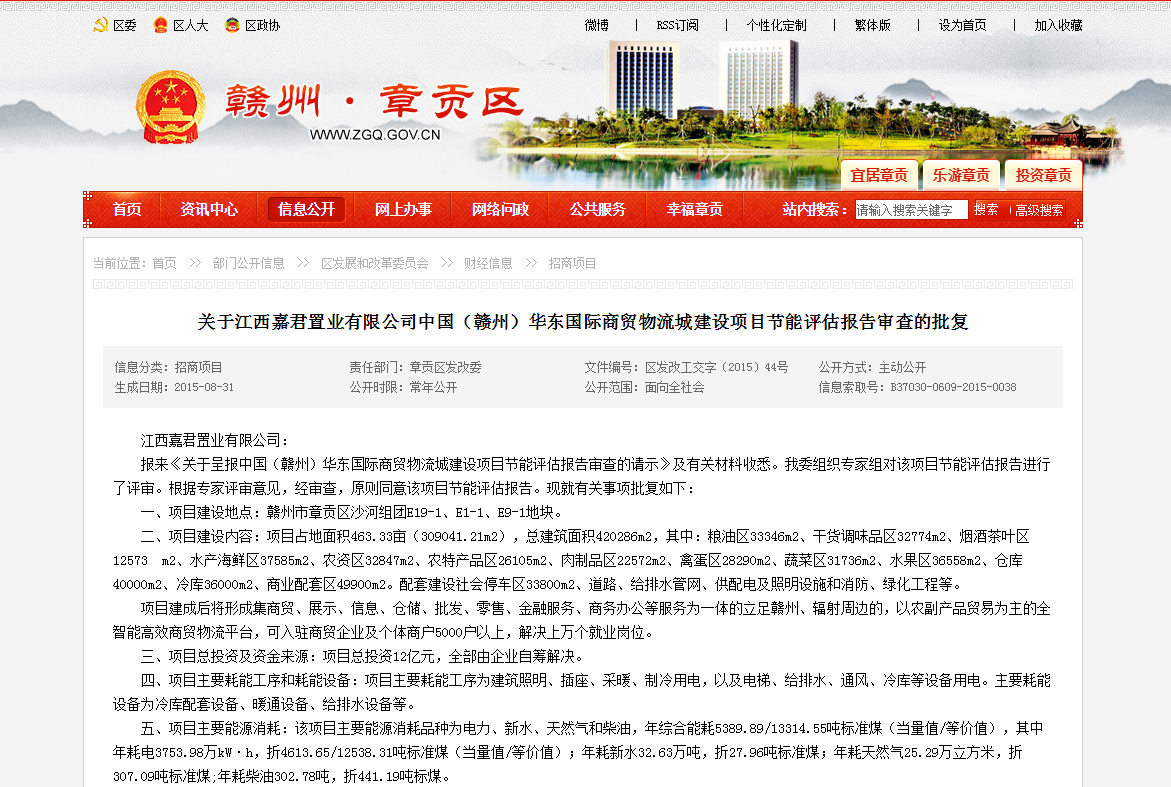This screenshot has width=1171, height=787.
Task: Click the 搜索 button
Action: pyautogui.click(x=986, y=210)
